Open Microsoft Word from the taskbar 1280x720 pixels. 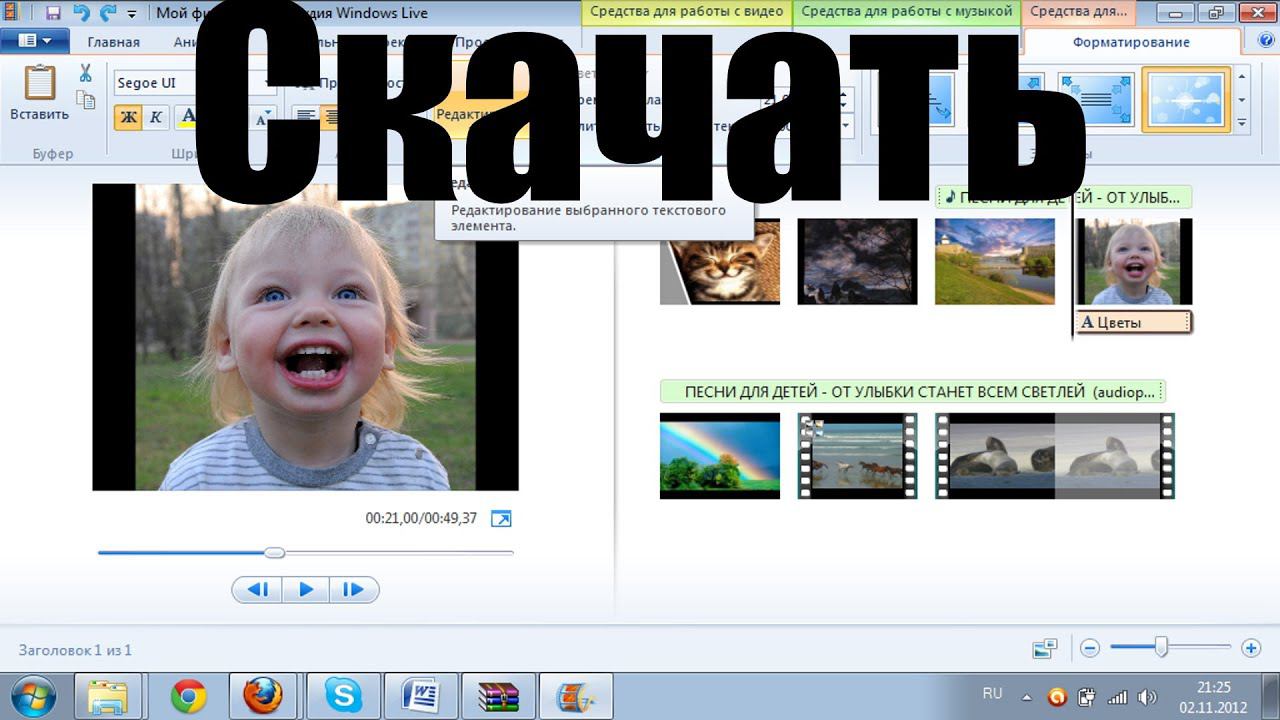(421, 696)
